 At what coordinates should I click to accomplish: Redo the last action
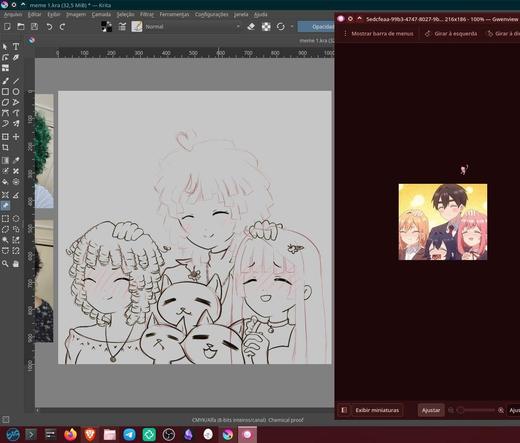click(x=62, y=27)
